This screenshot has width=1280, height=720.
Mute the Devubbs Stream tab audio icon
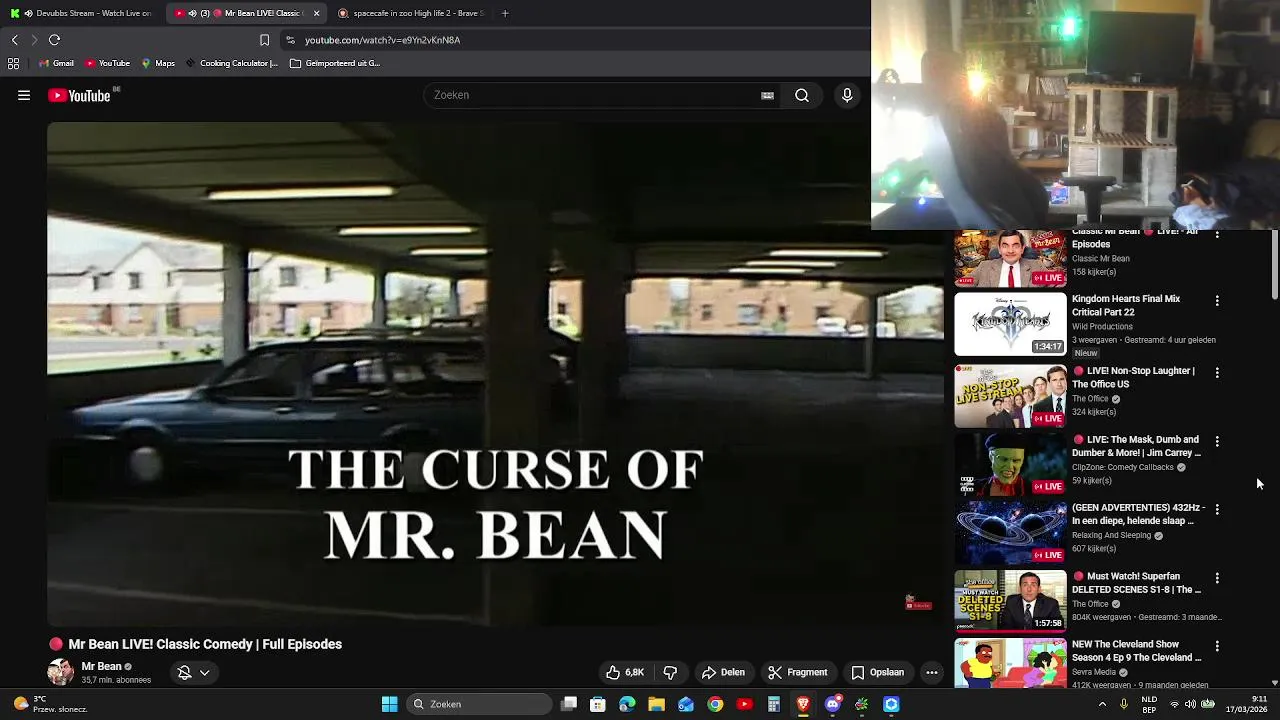point(28,13)
